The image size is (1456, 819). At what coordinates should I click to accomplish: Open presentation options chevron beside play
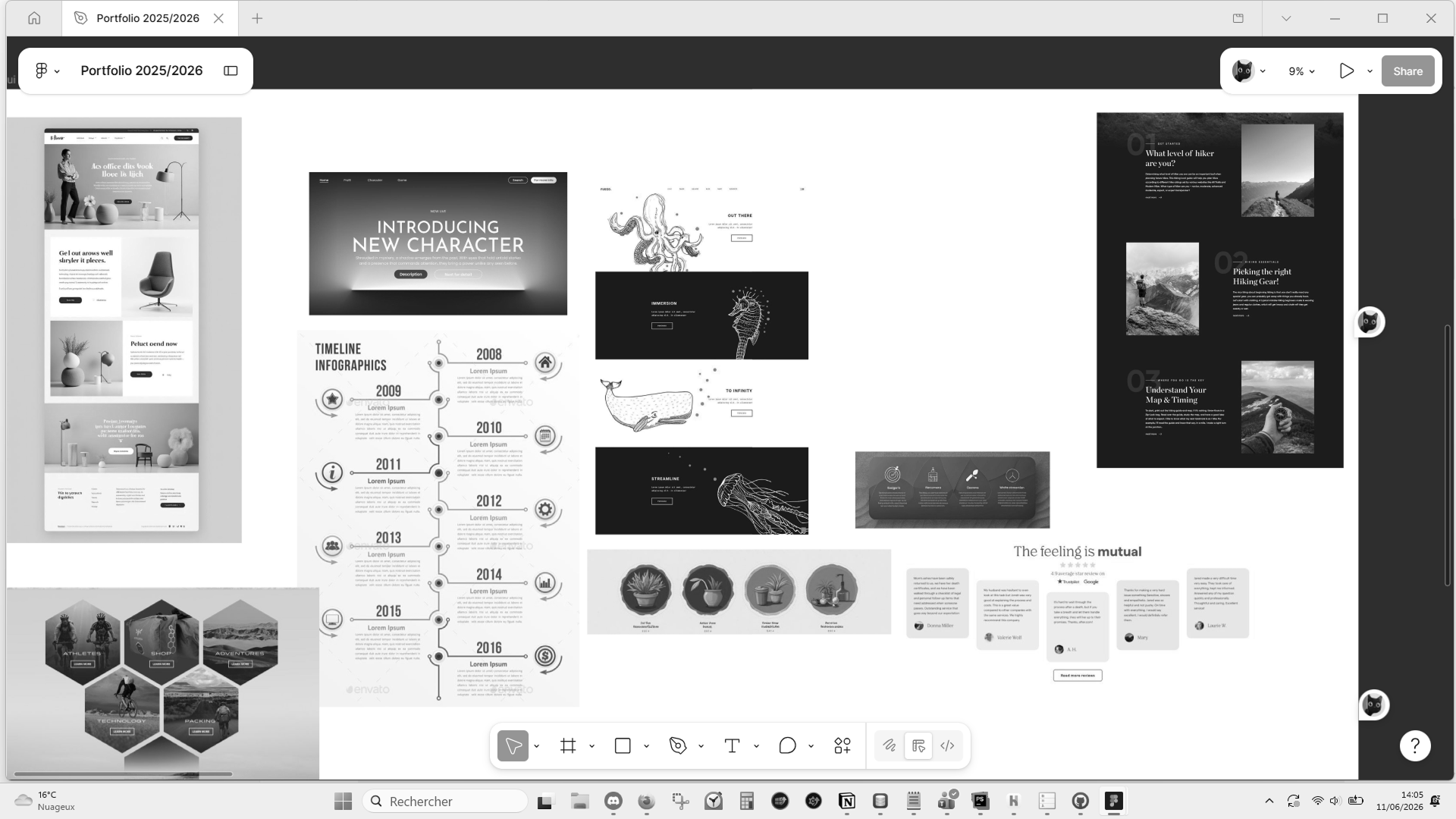(x=1370, y=71)
